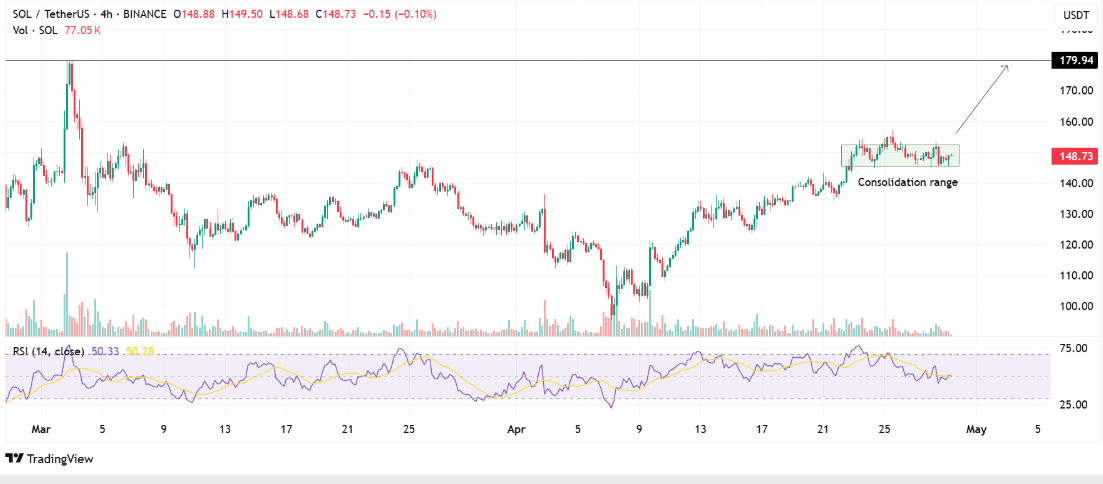Screen dimensions: 1103x484
Task: Click the Mar date label on time axis
Action: click(39, 428)
